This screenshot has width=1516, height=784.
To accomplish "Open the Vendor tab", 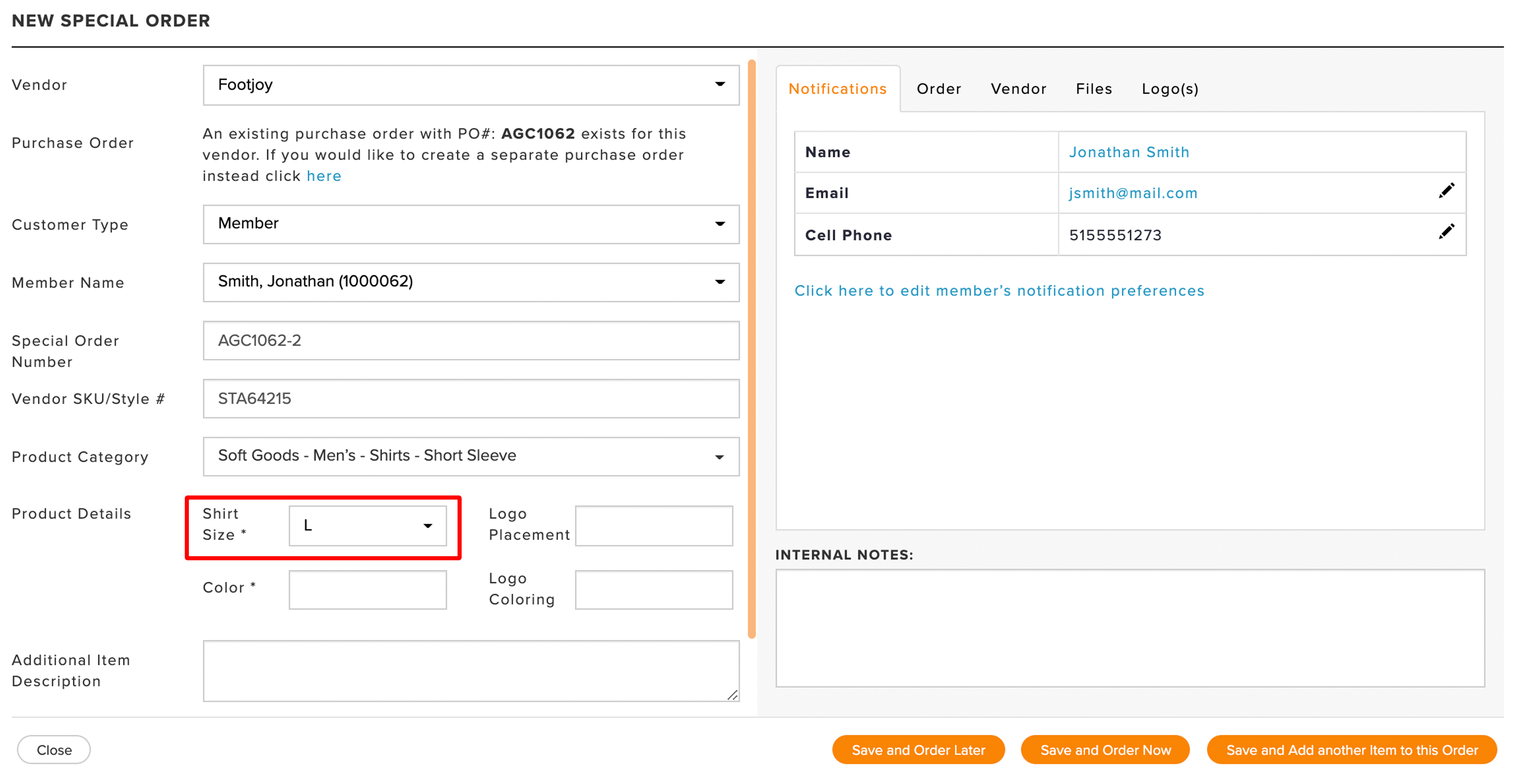I will [x=1018, y=89].
